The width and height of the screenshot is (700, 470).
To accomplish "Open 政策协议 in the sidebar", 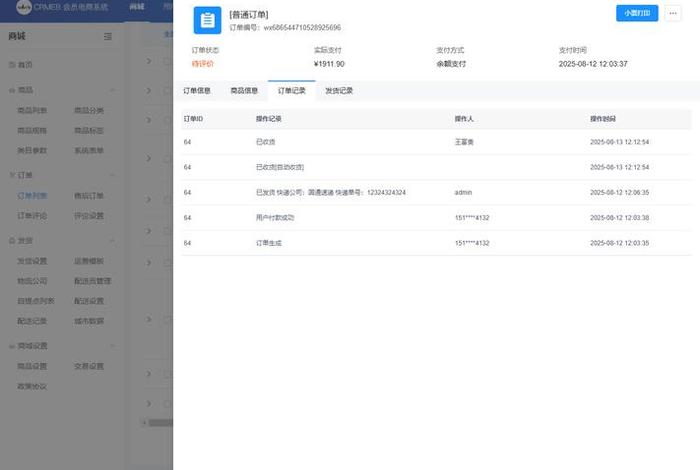I will pyautogui.click(x=32, y=387).
